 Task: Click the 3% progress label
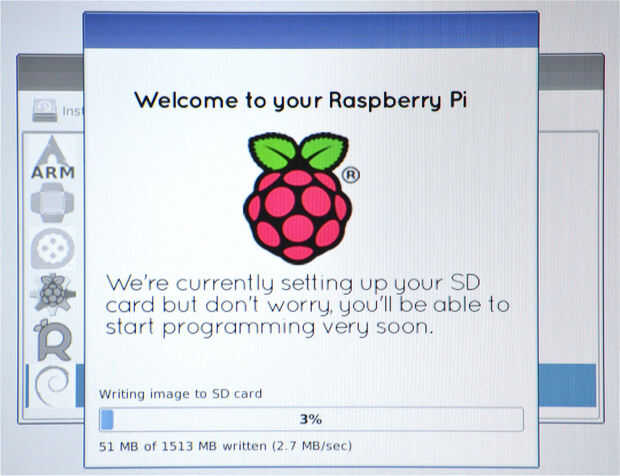(x=311, y=419)
